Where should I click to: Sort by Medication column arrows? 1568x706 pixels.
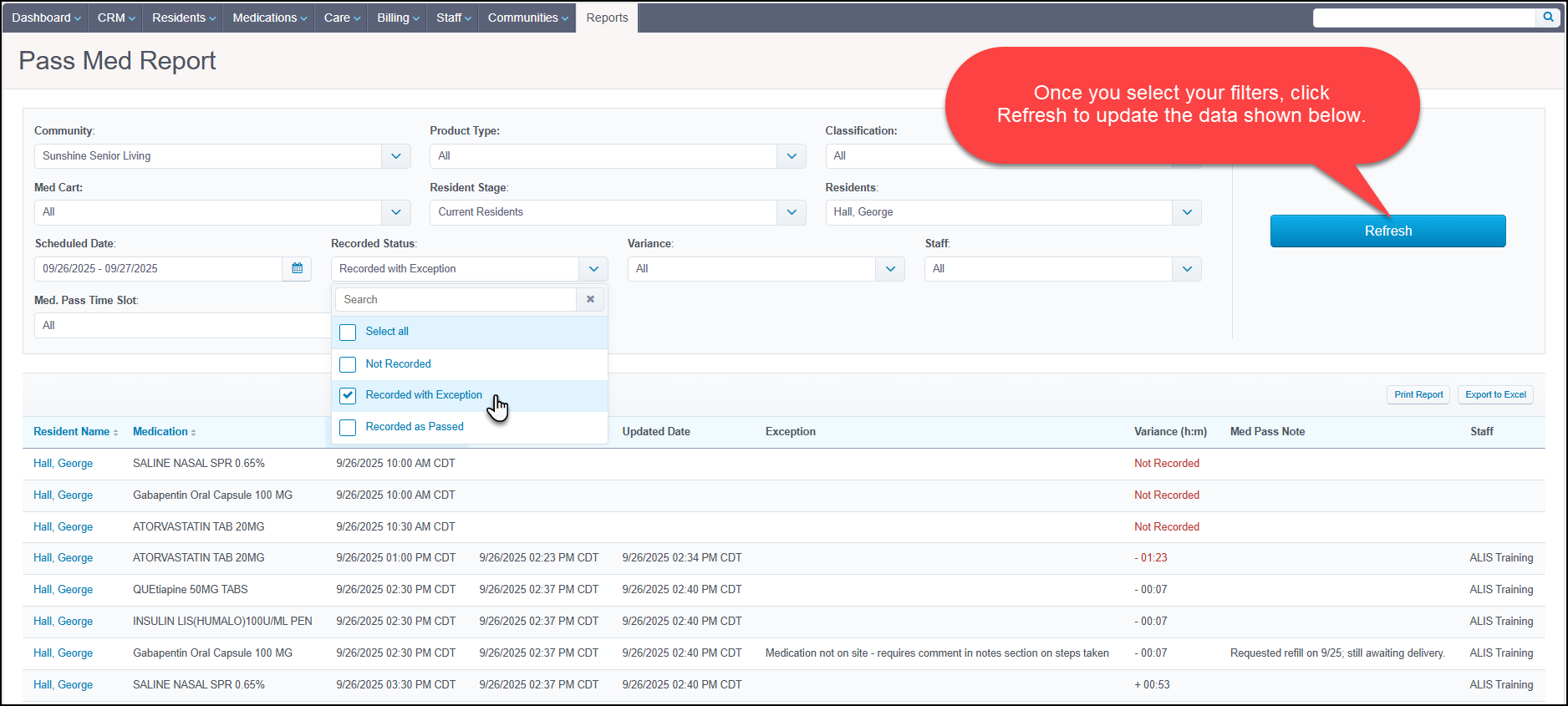coord(193,433)
